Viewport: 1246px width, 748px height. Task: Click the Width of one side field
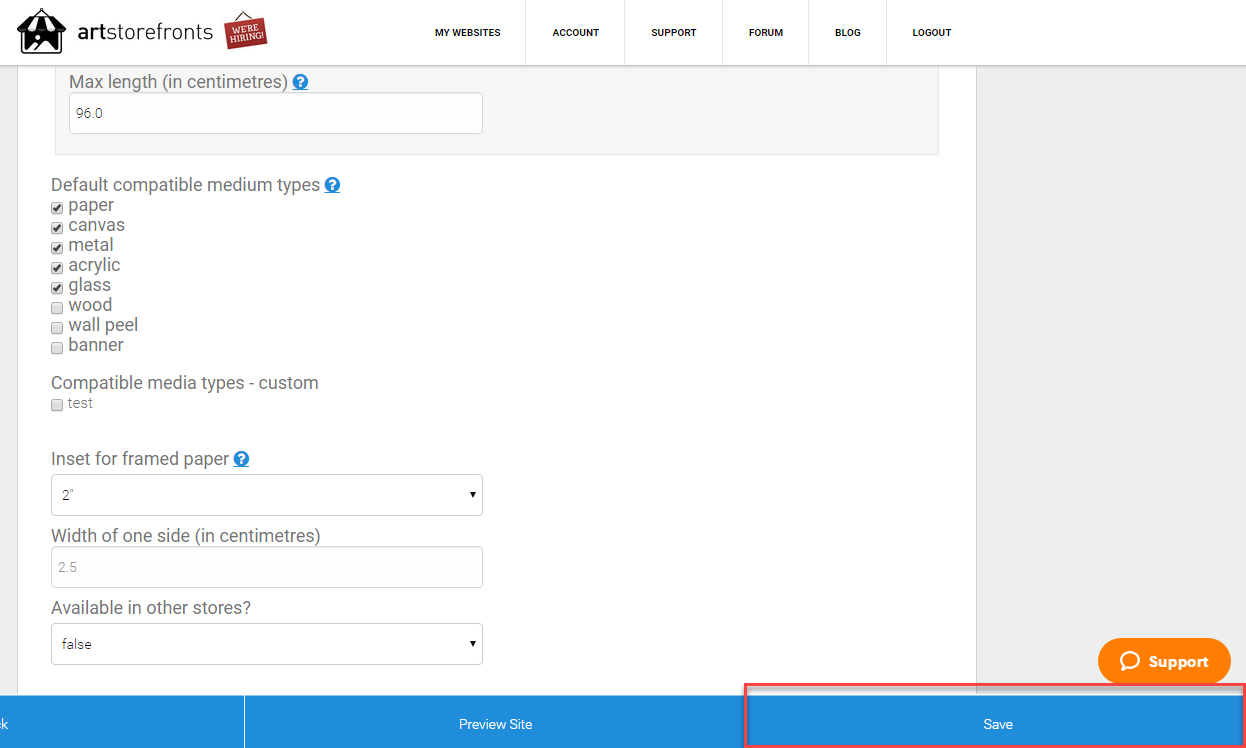click(267, 567)
